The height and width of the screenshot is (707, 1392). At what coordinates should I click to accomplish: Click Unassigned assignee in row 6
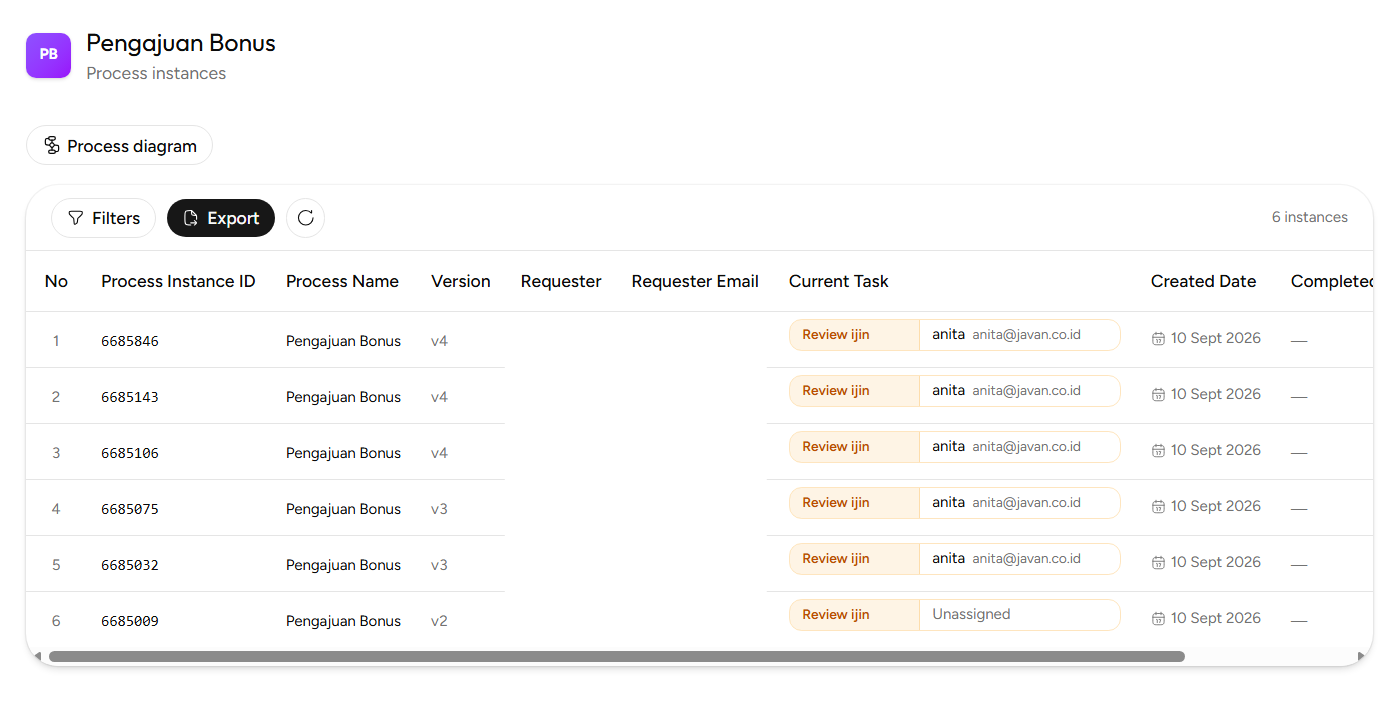(x=971, y=614)
